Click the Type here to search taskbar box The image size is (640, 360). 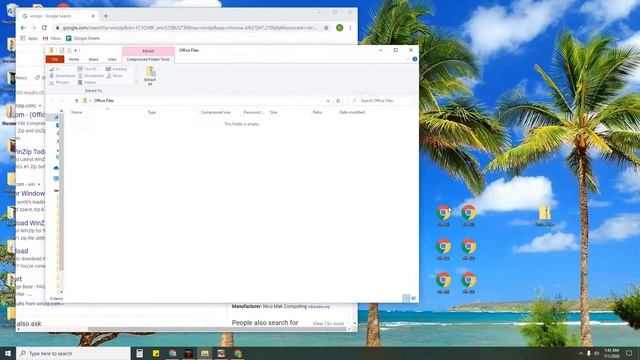click(x=73, y=353)
